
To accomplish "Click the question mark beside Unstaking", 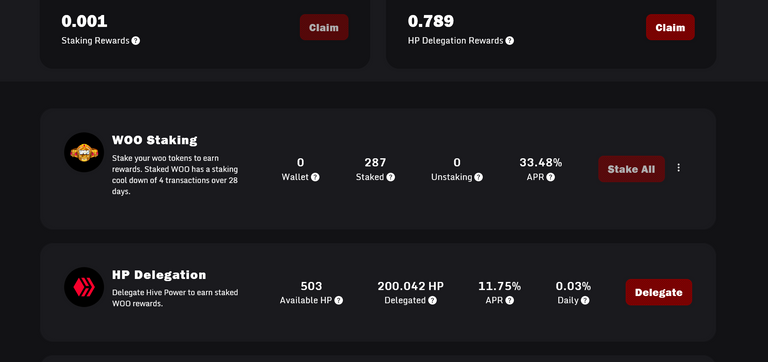I will [x=479, y=177].
